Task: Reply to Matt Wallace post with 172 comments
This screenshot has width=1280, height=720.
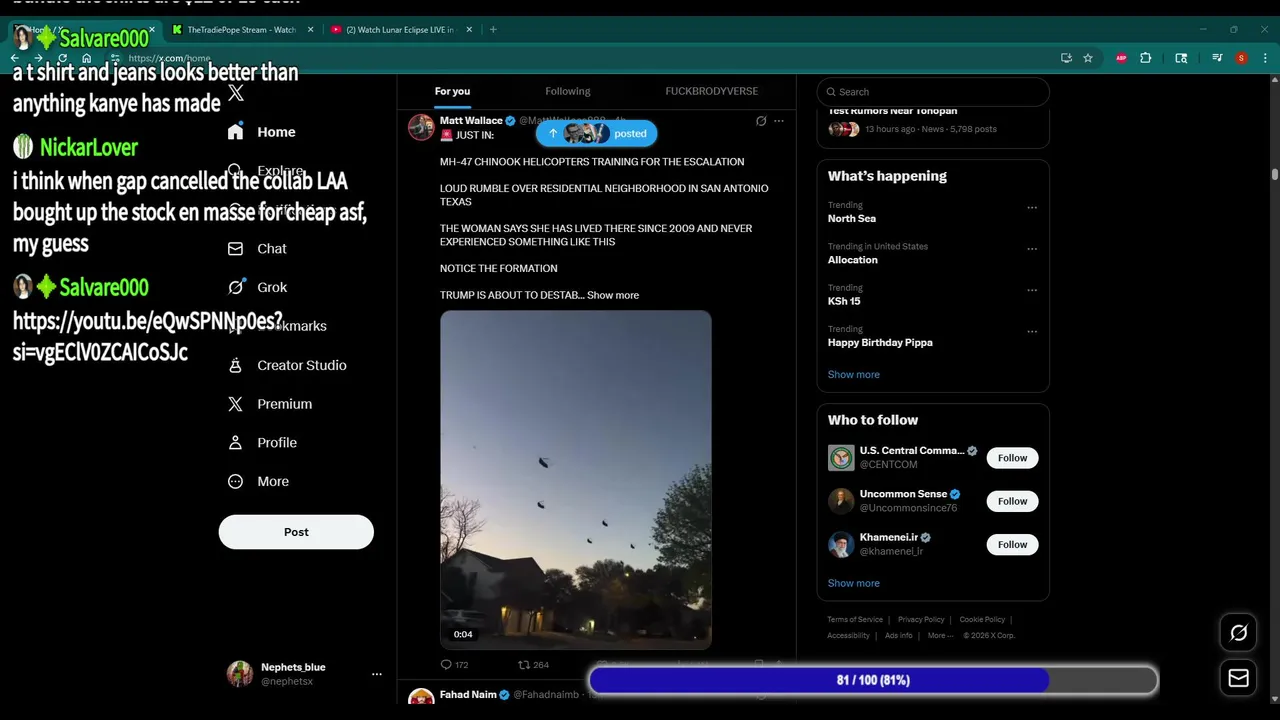Action: pyautogui.click(x=454, y=664)
